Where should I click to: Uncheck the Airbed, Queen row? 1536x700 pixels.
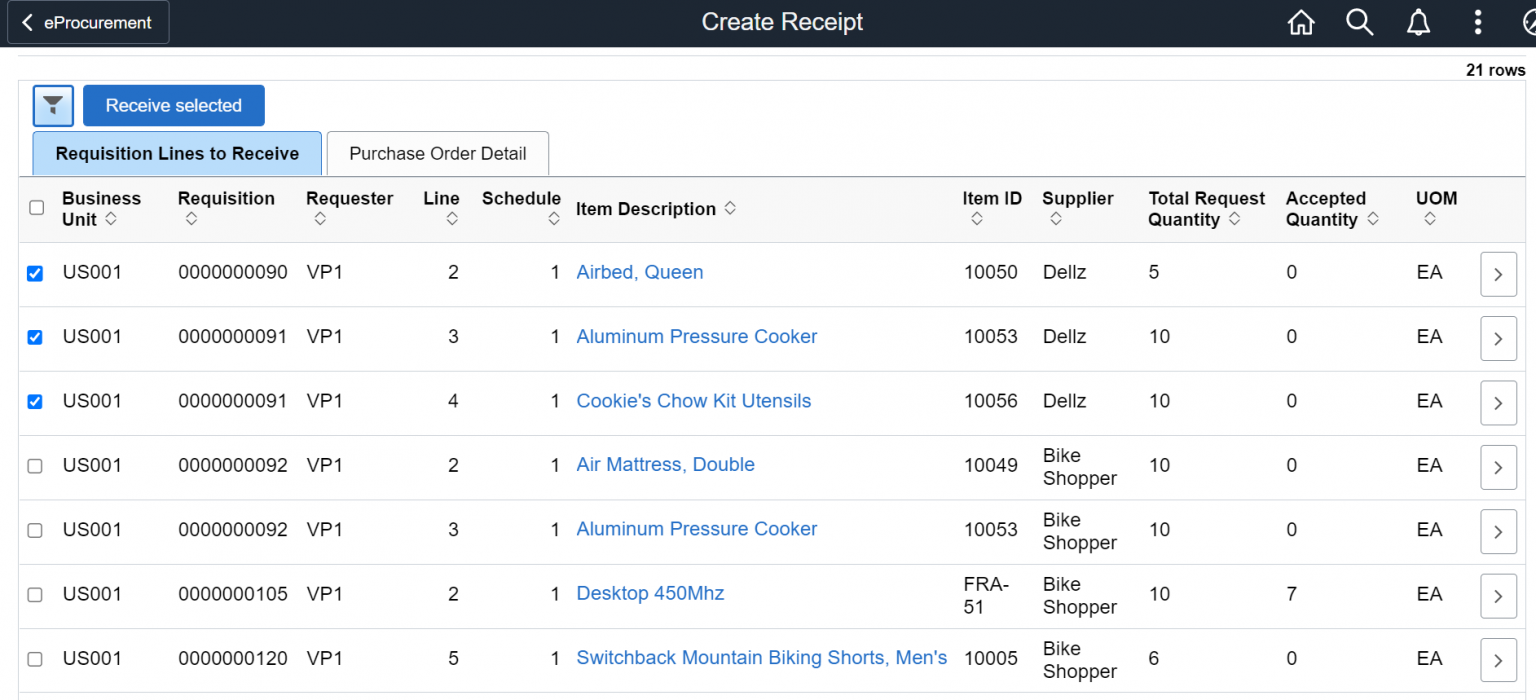(x=35, y=272)
